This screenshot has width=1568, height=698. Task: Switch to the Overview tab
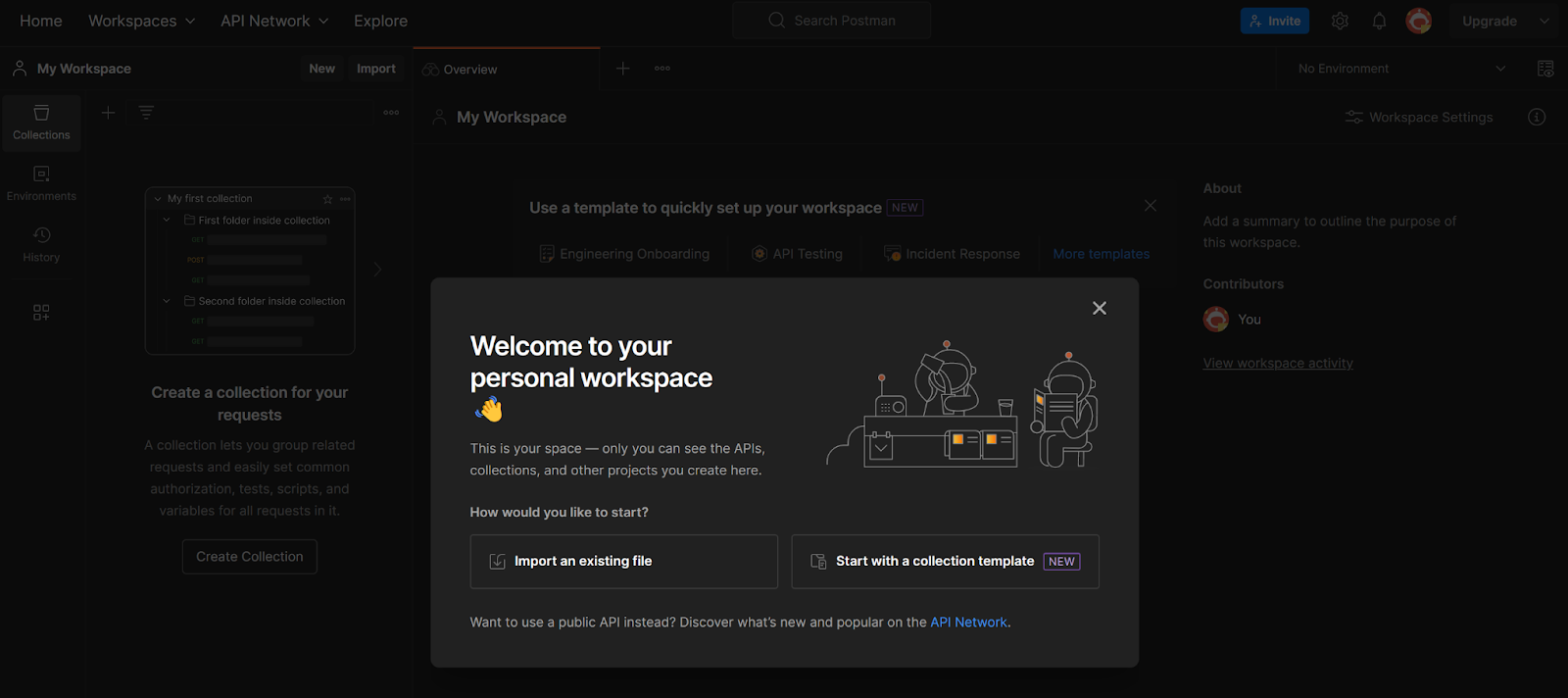coord(469,70)
